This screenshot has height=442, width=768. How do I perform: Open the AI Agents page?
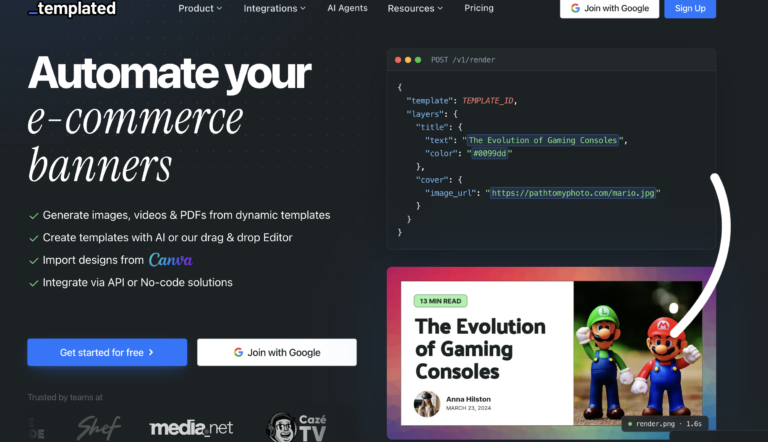click(347, 8)
